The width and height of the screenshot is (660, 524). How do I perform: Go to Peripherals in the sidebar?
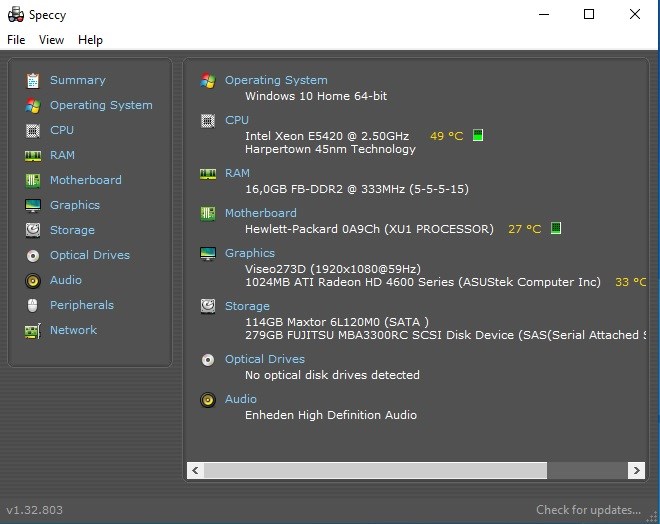[x=82, y=305]
